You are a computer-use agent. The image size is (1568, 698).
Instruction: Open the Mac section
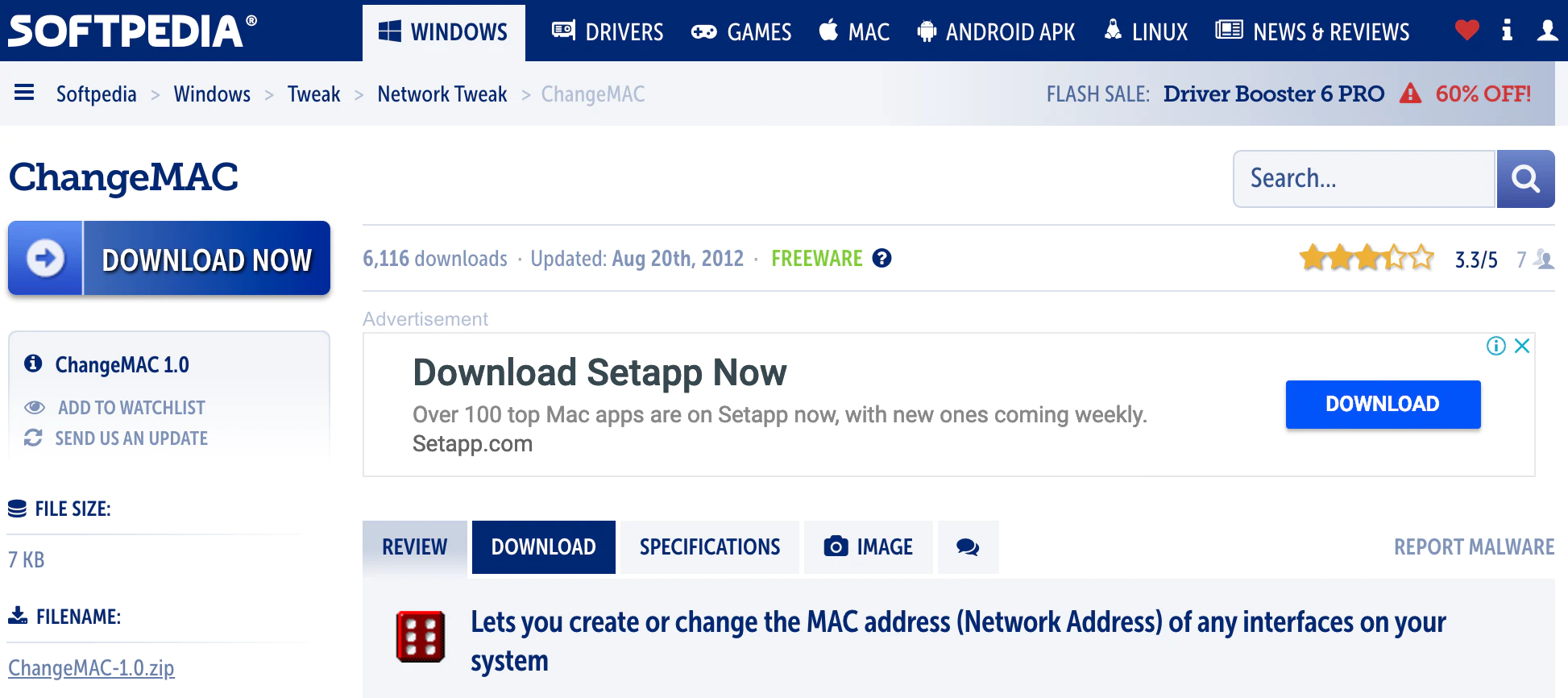(x=854, y=32)
